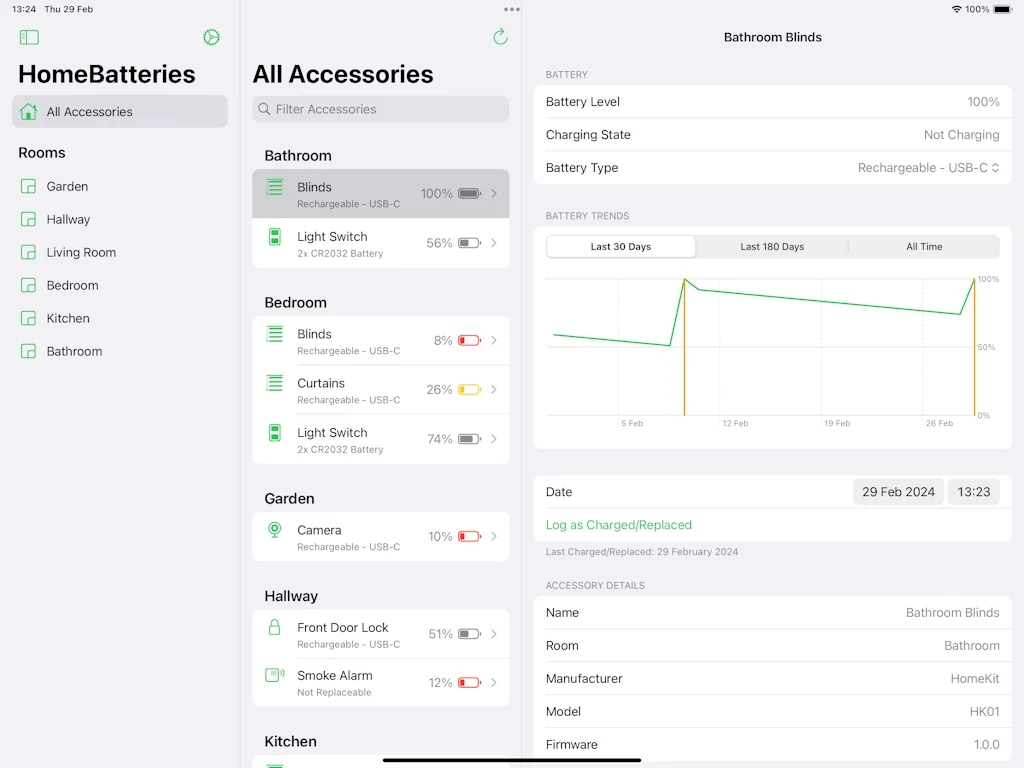Click Log as Charged/Replaced
Screen dimensions: 1024x768
click(618, 524)
